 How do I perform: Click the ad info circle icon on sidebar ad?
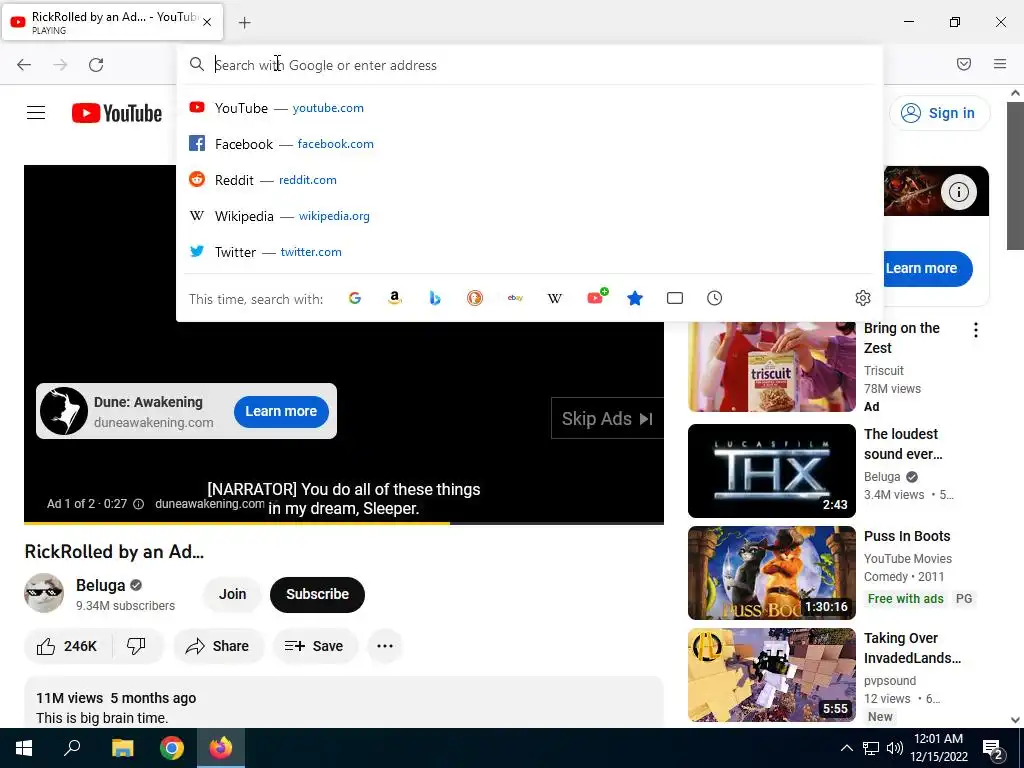(959, 192)
